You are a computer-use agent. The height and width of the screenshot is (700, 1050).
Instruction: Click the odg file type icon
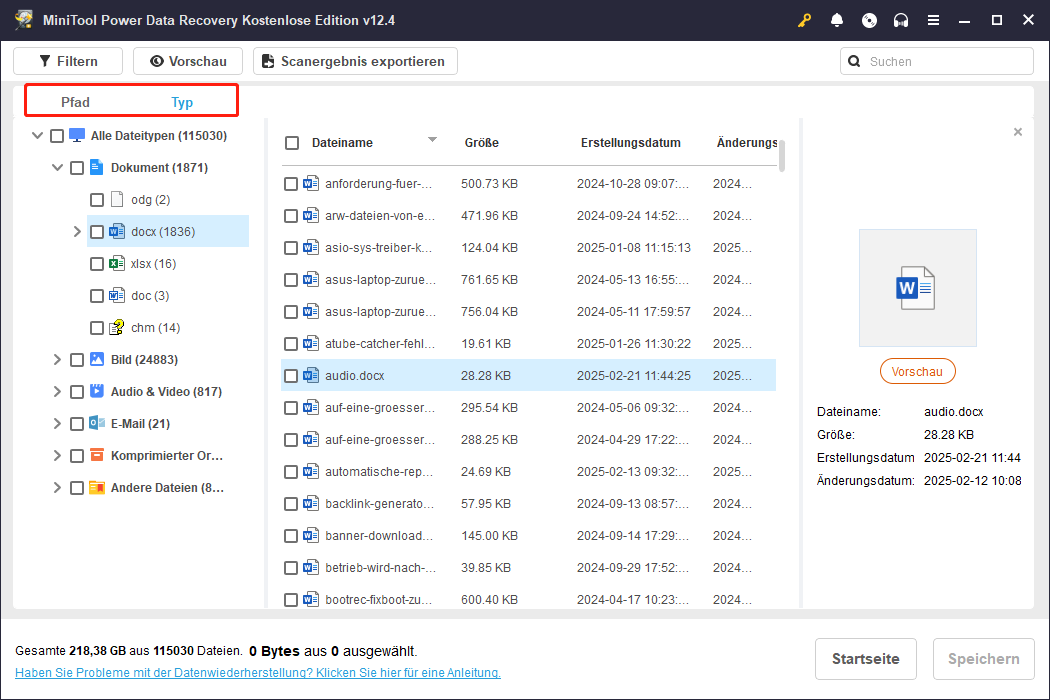click(x=117, y=200)
